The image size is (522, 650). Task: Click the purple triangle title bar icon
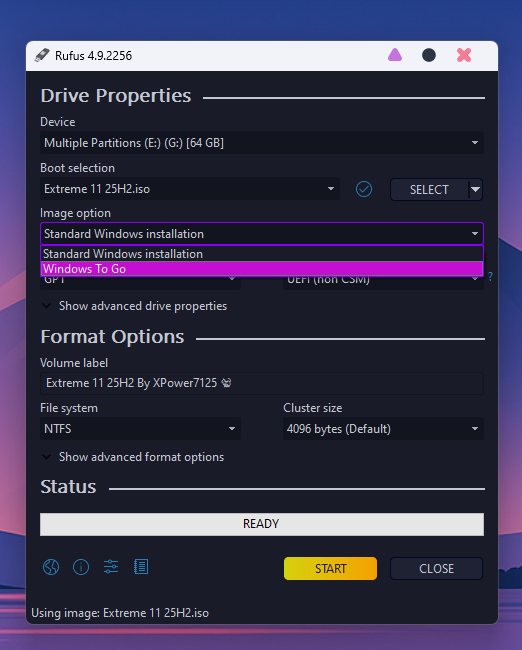395,55
